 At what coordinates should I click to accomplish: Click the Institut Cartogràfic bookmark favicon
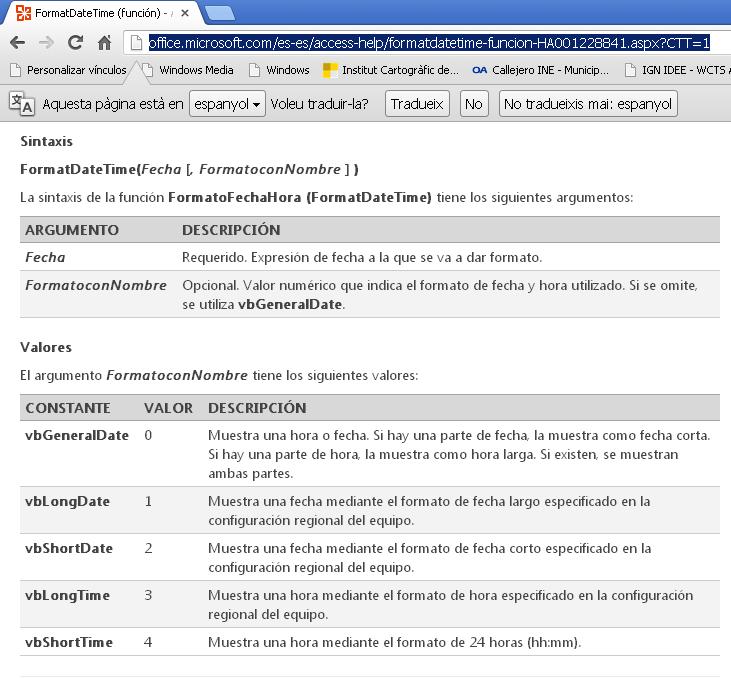pos(330,70)
